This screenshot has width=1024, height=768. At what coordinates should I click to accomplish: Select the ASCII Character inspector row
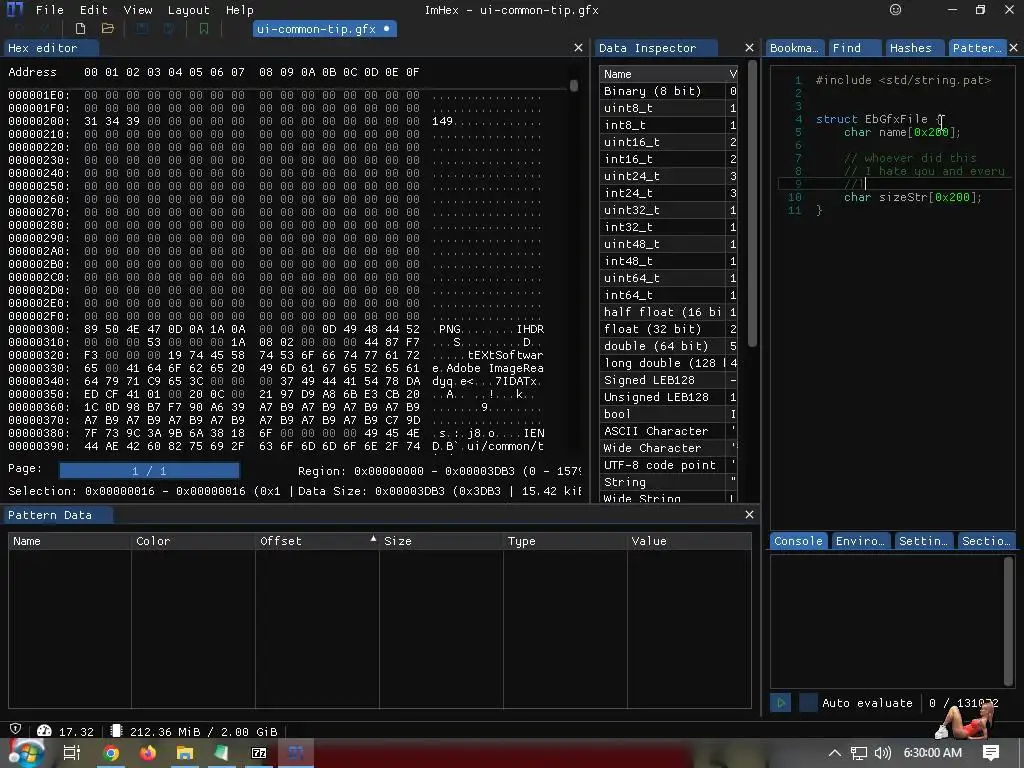(668, 430)
